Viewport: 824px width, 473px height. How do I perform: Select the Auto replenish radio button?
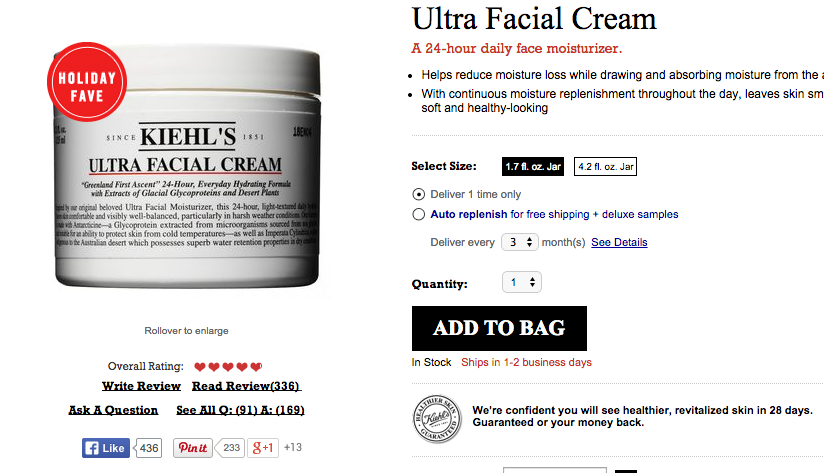tap(418, 214)
